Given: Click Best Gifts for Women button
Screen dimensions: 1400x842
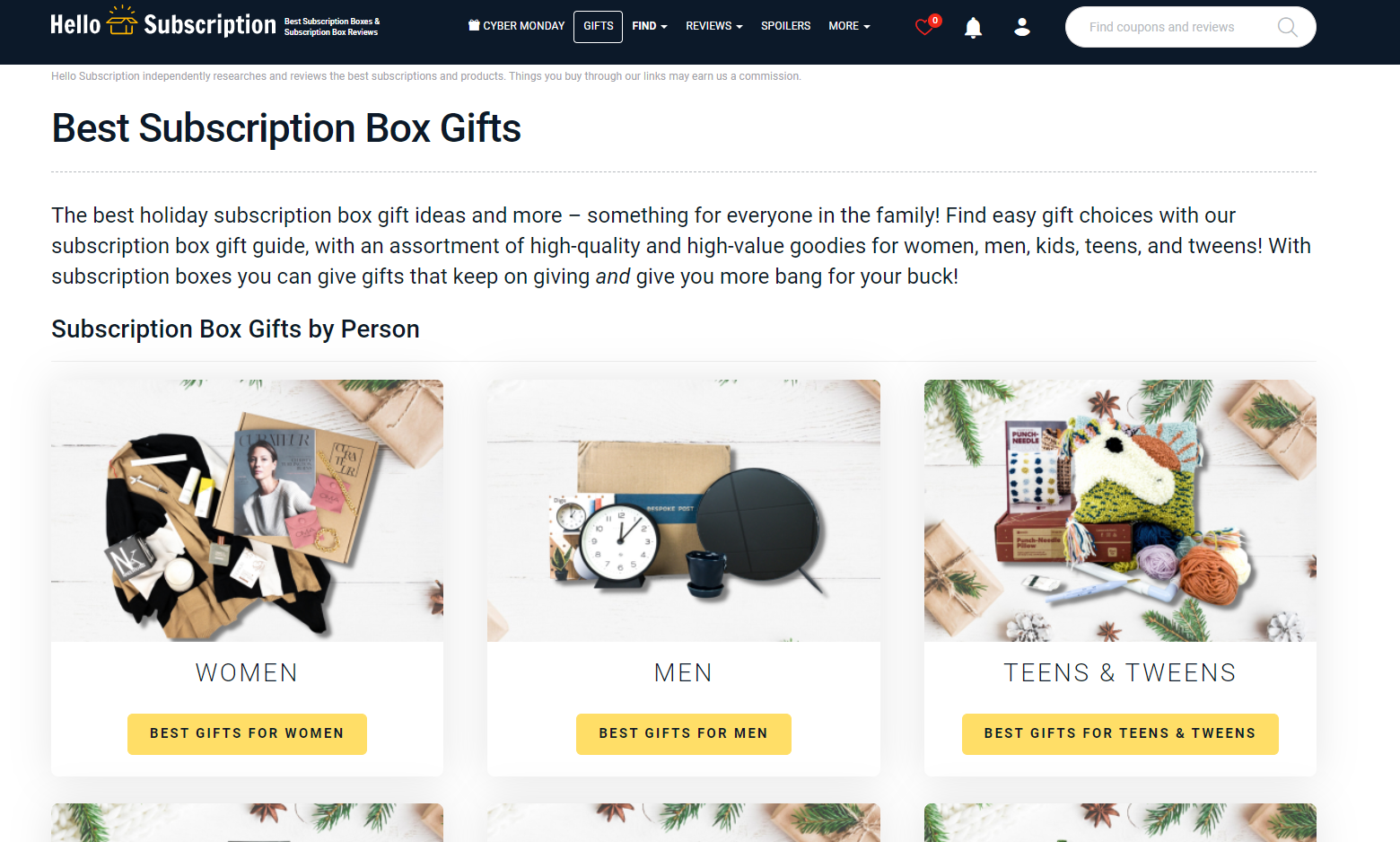Looking at the screenshot, I should tap(247, 734).
